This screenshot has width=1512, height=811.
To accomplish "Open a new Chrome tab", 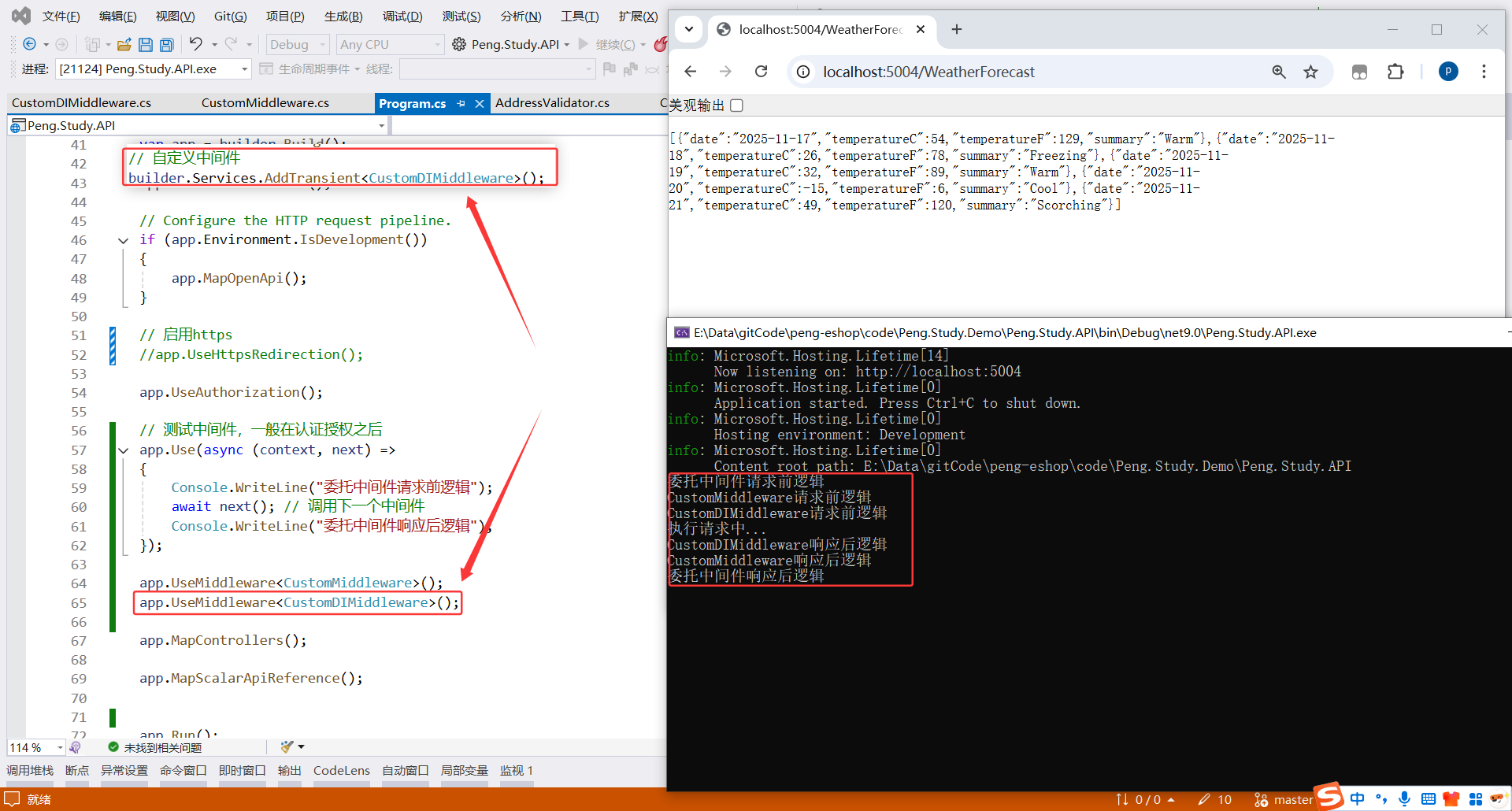I will 957,29.
